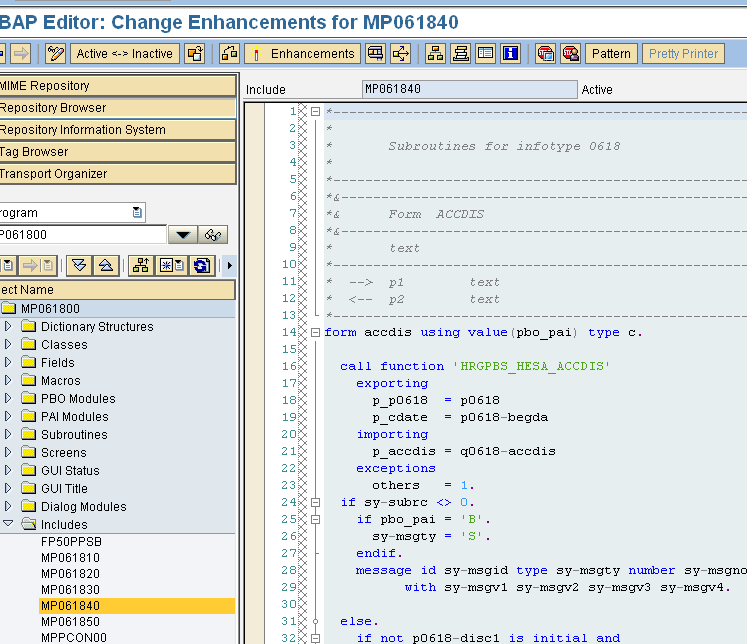Toggle the fullscreen layout window icon

click(x=485, y=54)
